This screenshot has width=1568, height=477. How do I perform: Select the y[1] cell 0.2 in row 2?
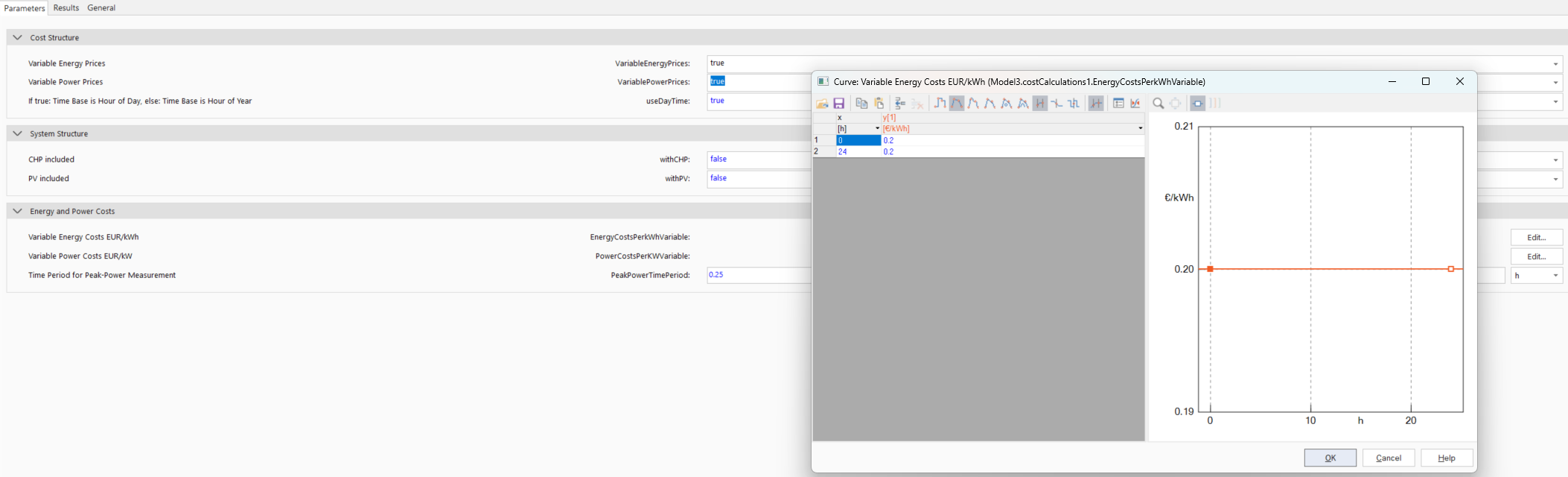point(1013,151)
